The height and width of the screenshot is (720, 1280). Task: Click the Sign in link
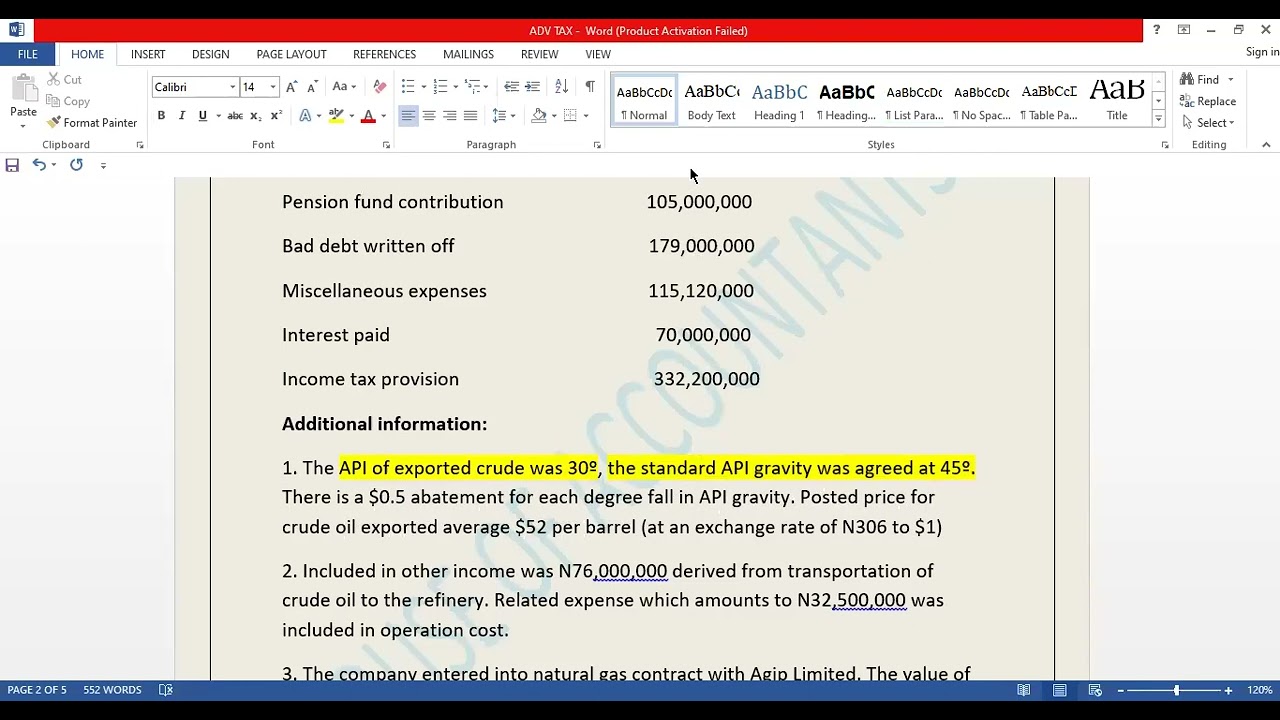[1262, 52]
